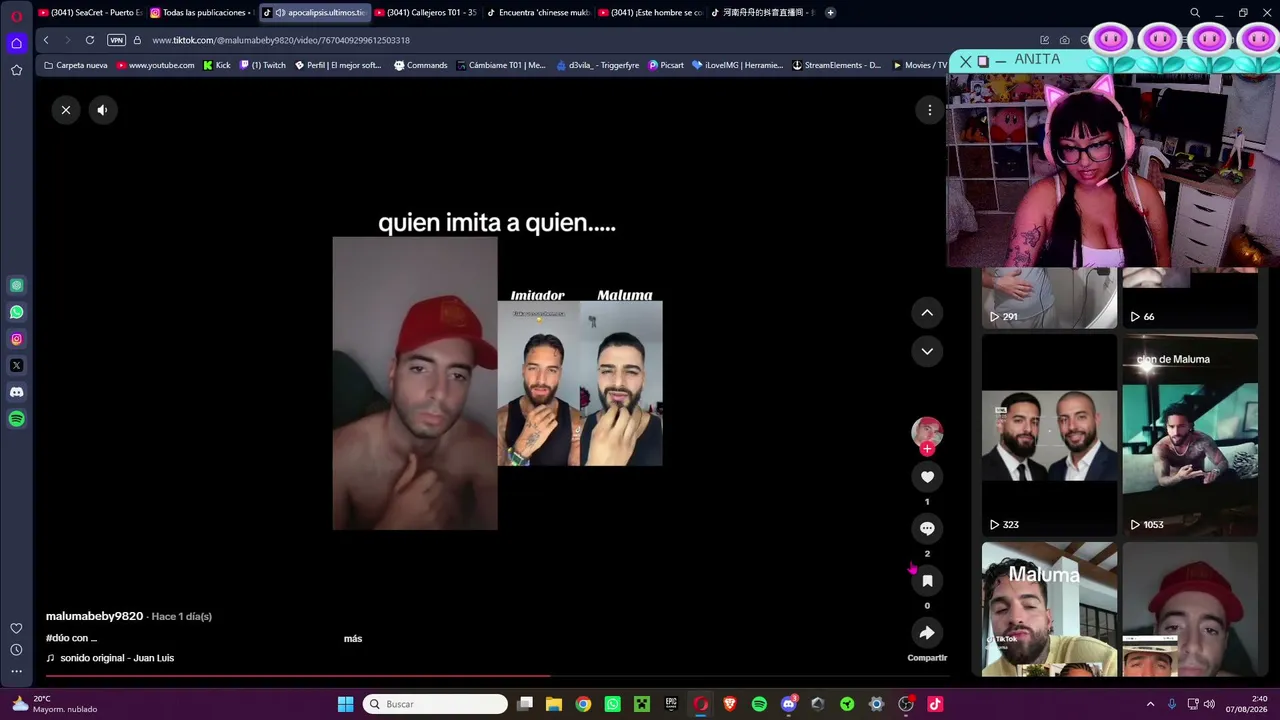Viewport: 1280px width, 720px height.
Task: Open TikTok app from the taskbar
Action: pos(935,704)
